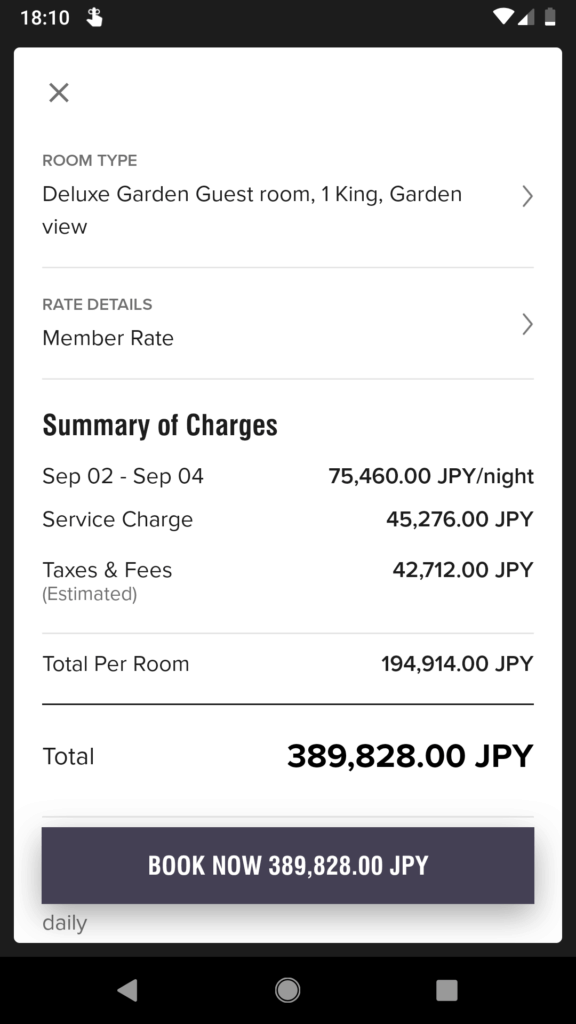Tap the Service Charge amount 45,276.00 JPY
This screenshot has width=576, height=1024.
pos(460,519)
